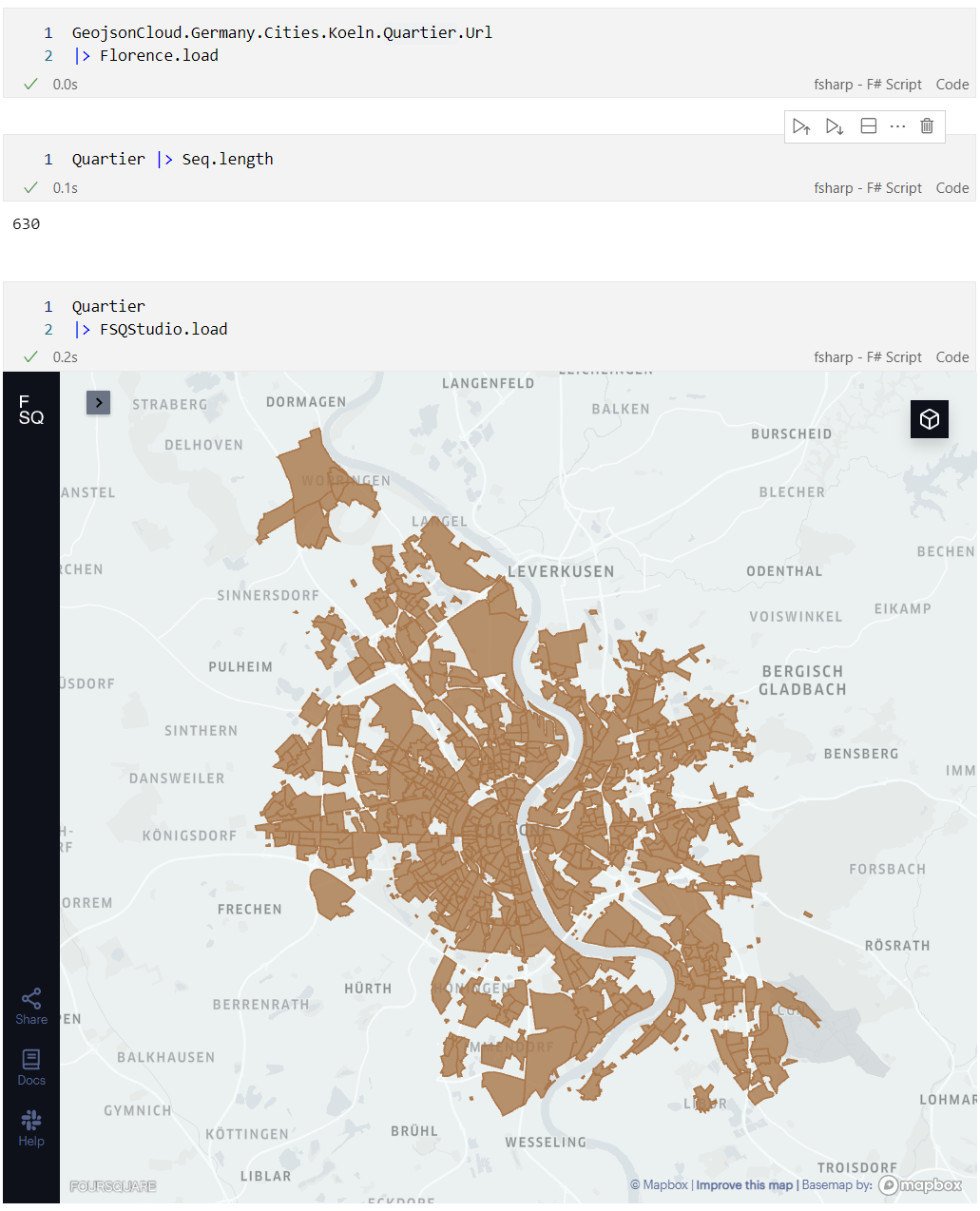Click Improve this map link

(x=744, y=1184)
